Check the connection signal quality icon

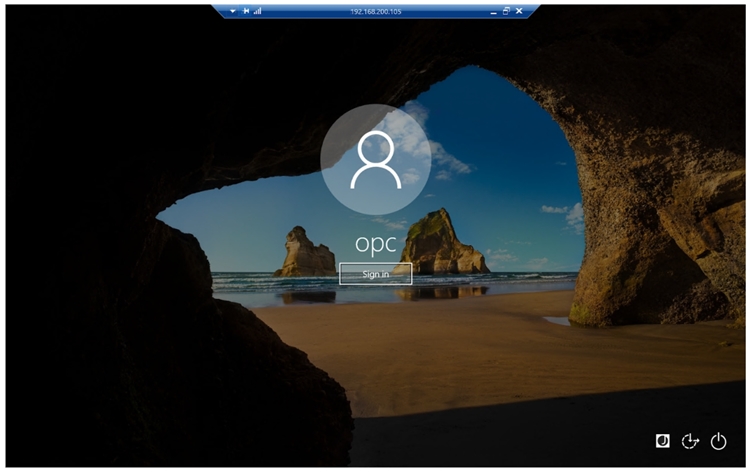coord(258,10)
